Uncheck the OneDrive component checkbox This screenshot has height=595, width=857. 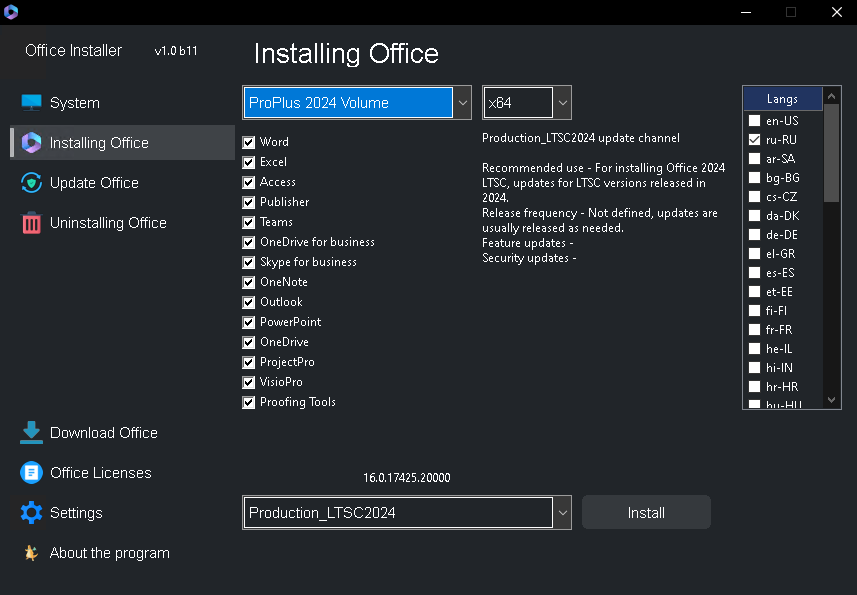click(x=249, y=342)
